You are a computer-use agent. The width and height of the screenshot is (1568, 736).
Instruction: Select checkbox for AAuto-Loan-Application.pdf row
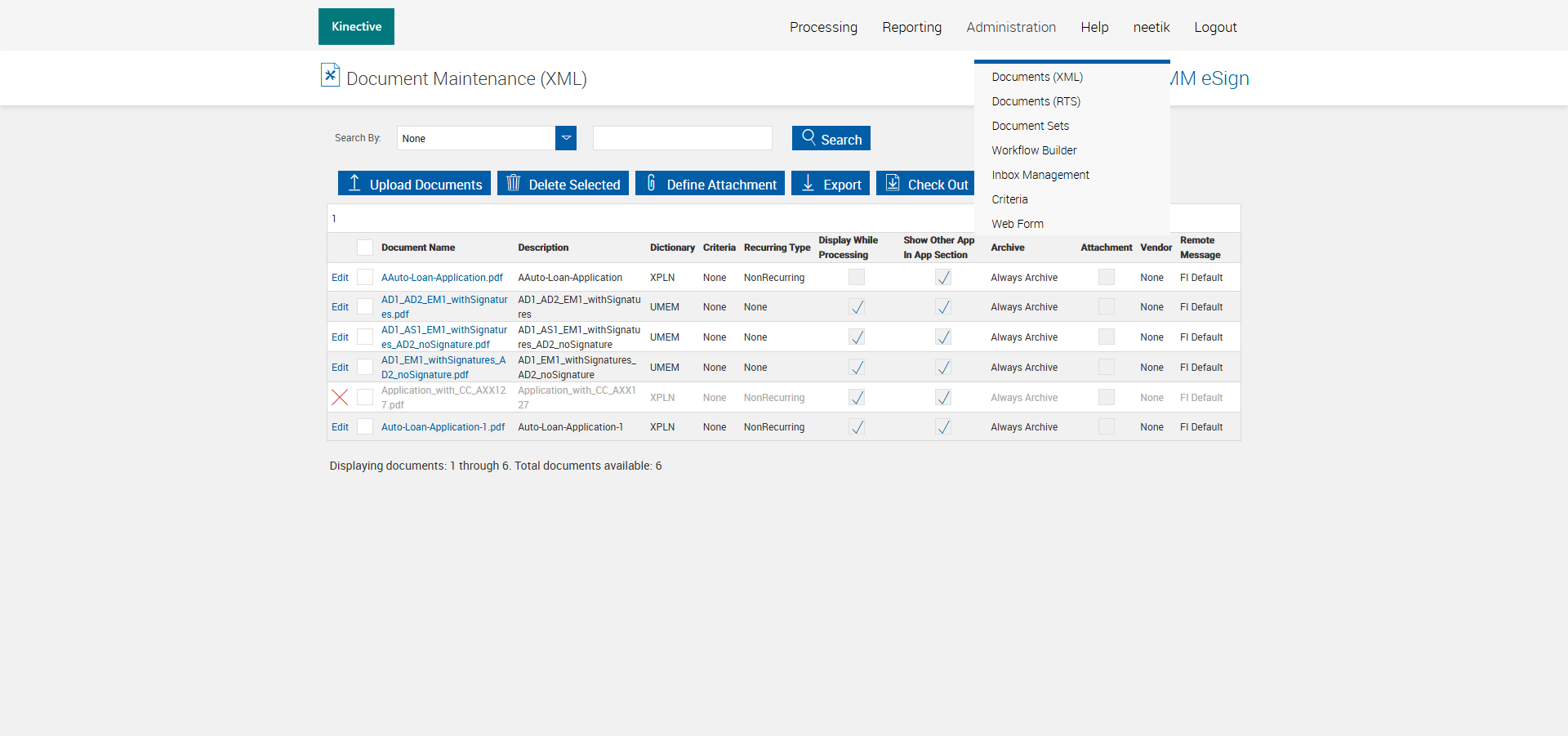pos(365,278)
